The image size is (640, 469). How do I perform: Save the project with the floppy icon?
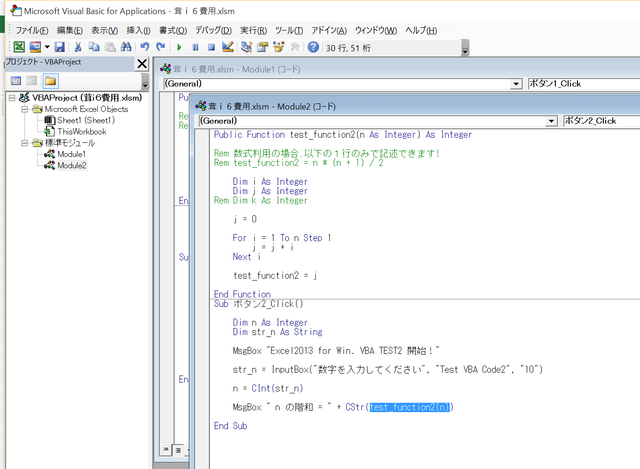click(60, 47)
